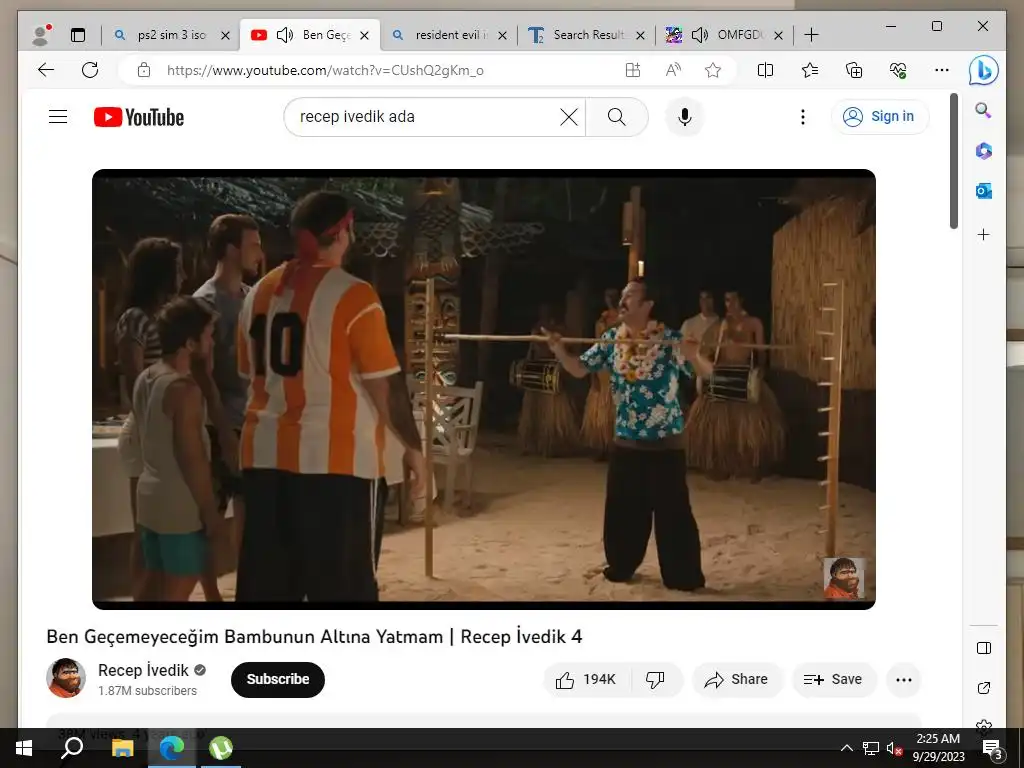Open more video actions ellipsis
1024x768 pixels.
click(x=904, y=680)
